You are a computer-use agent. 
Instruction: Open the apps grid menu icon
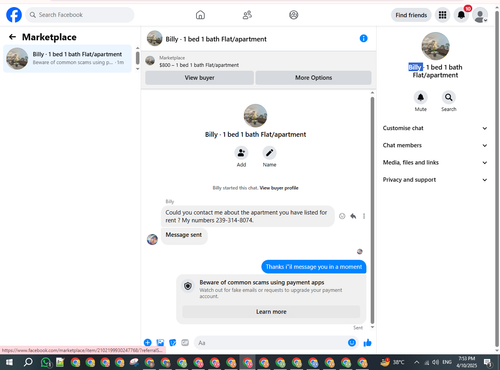click(x=442, y=15)
